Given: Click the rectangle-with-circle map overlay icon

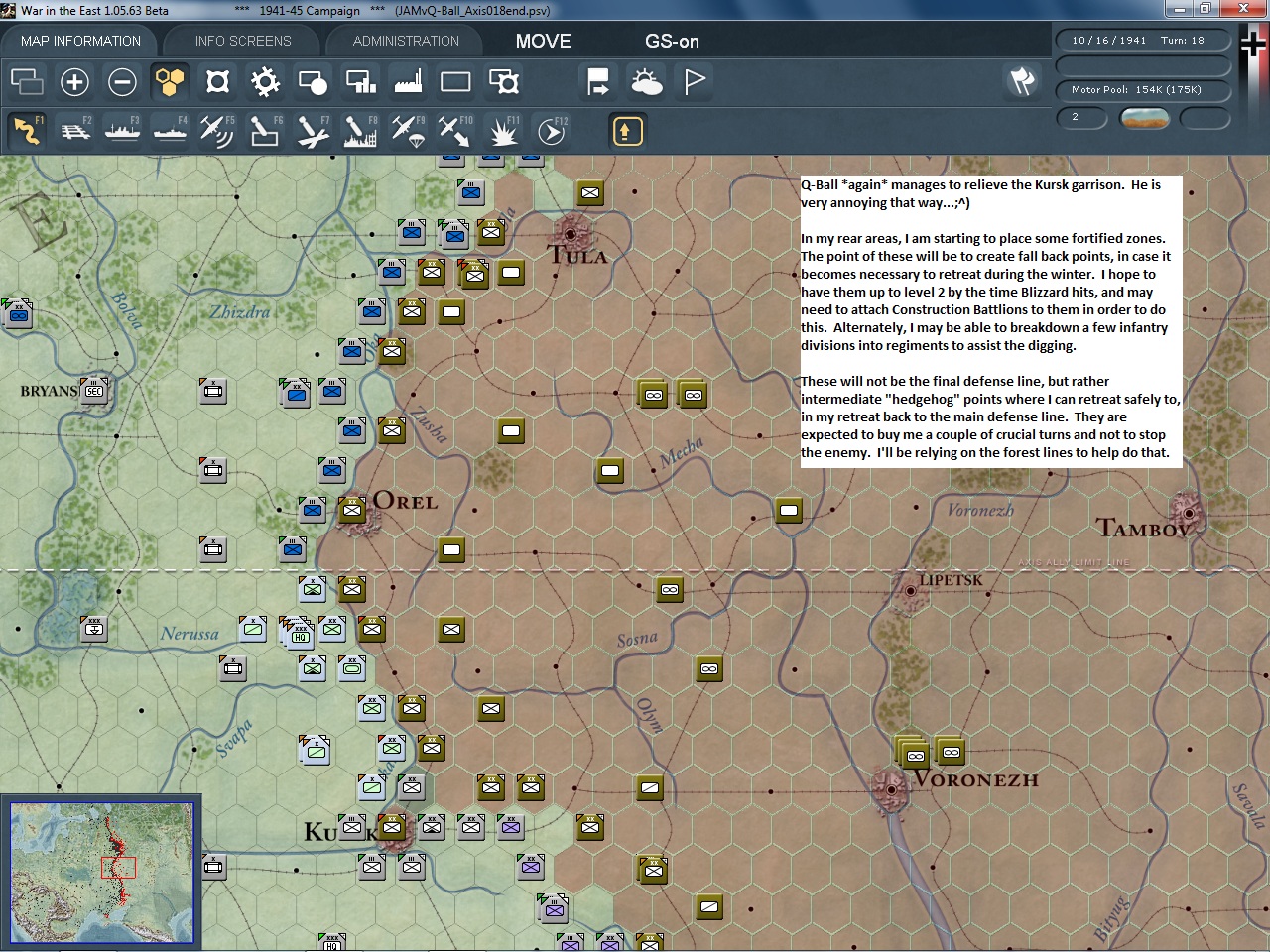Looking at the screenshot, I should 313,81.
